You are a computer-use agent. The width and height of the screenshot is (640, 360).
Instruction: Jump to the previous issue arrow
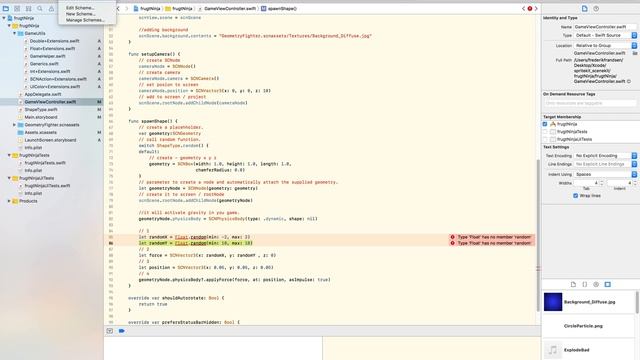(524, 8)
